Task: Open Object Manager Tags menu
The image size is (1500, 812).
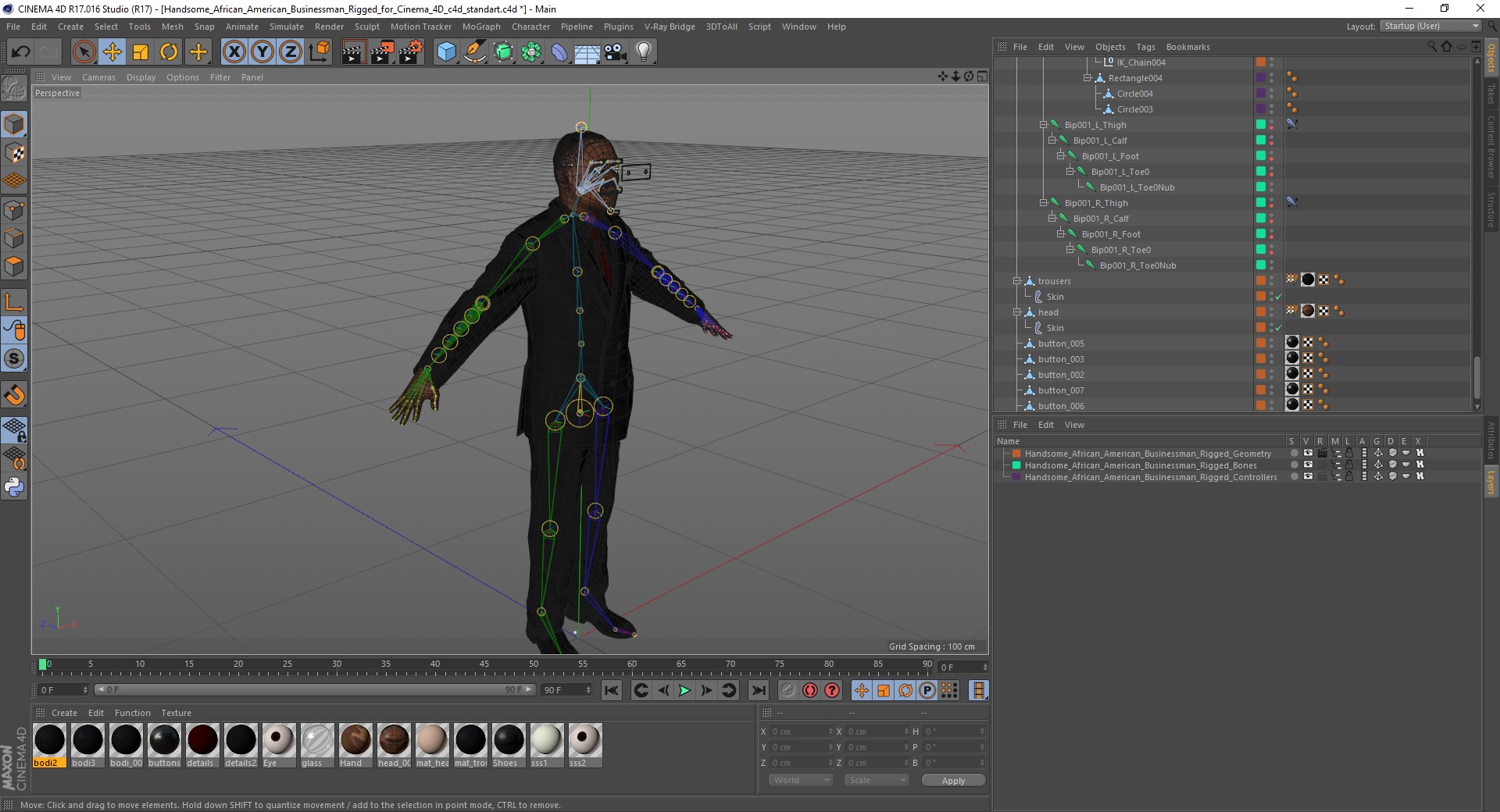Action: tap(1145, 47)
